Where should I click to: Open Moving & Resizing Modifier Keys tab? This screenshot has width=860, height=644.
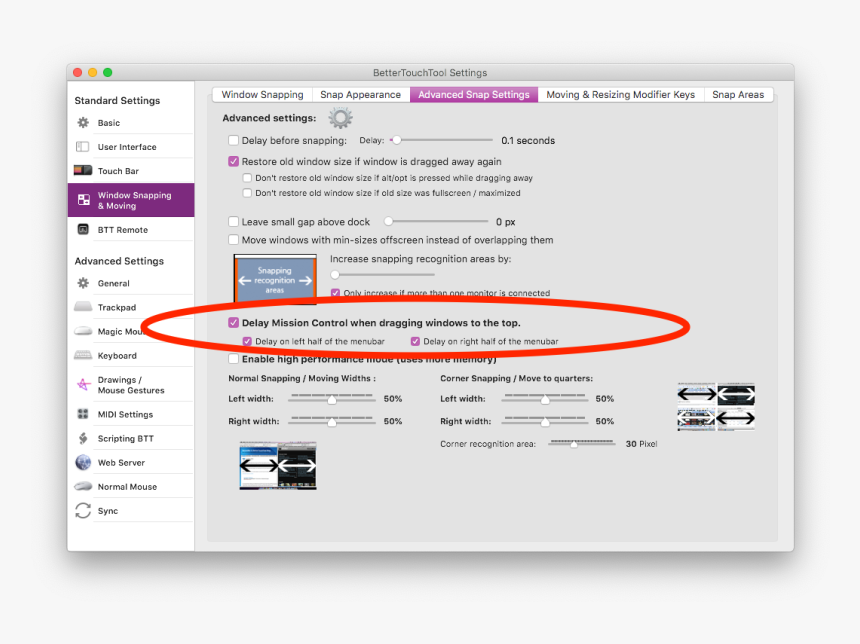(620, 94)
